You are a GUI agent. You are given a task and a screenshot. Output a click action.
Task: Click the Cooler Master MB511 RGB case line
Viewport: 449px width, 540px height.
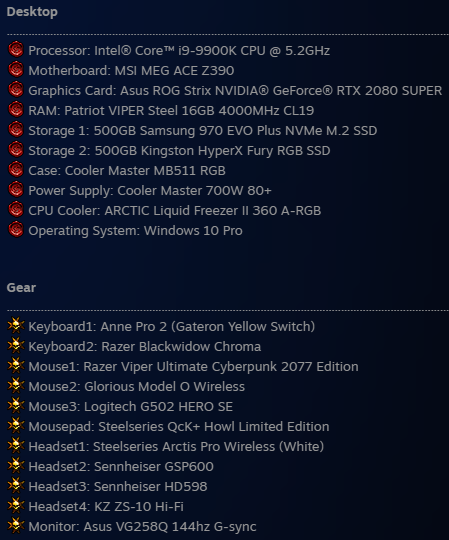tap(127, 170)
